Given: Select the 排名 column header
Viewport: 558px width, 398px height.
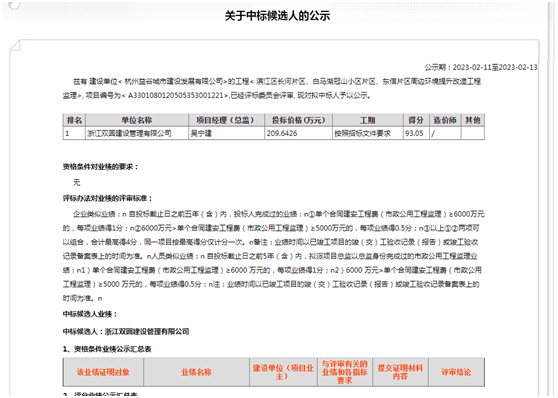Looking at the screenshot, I should (x=74, y=120).
